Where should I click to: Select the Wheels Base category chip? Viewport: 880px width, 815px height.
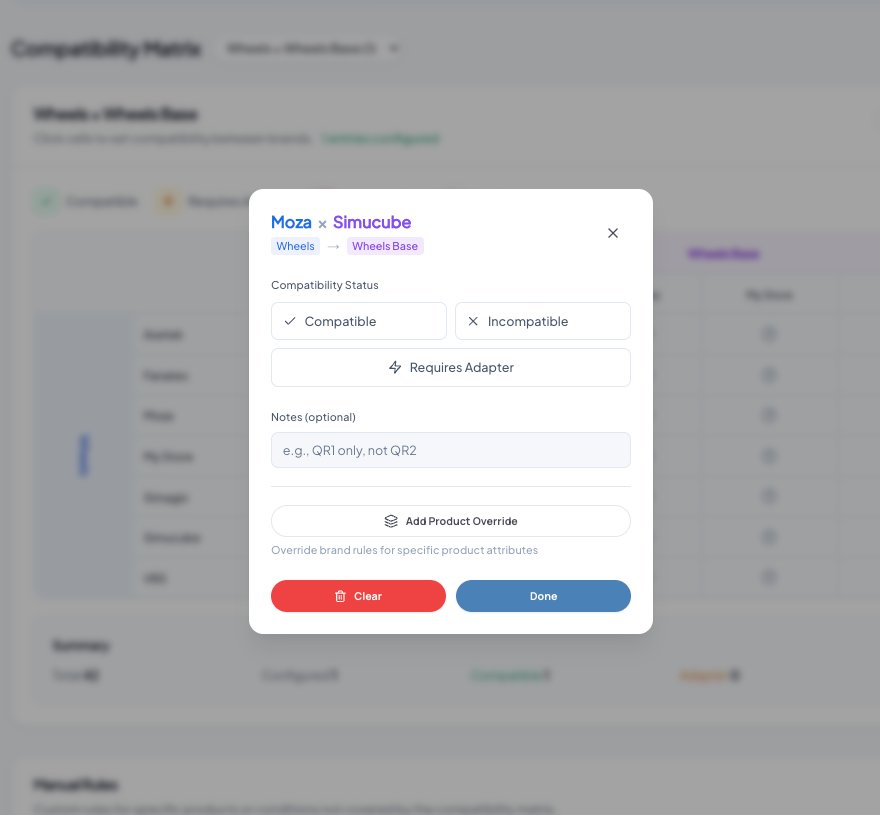click(385, 246)
